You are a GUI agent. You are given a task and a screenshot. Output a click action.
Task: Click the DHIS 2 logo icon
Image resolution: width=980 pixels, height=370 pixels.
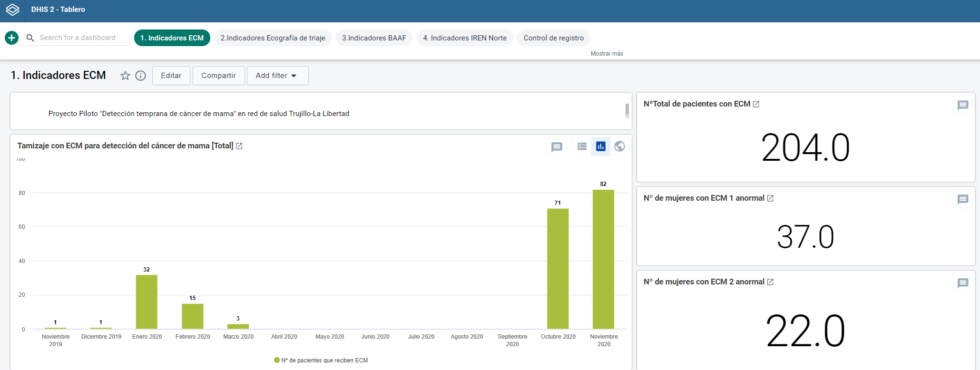click(x=12, y=10)
